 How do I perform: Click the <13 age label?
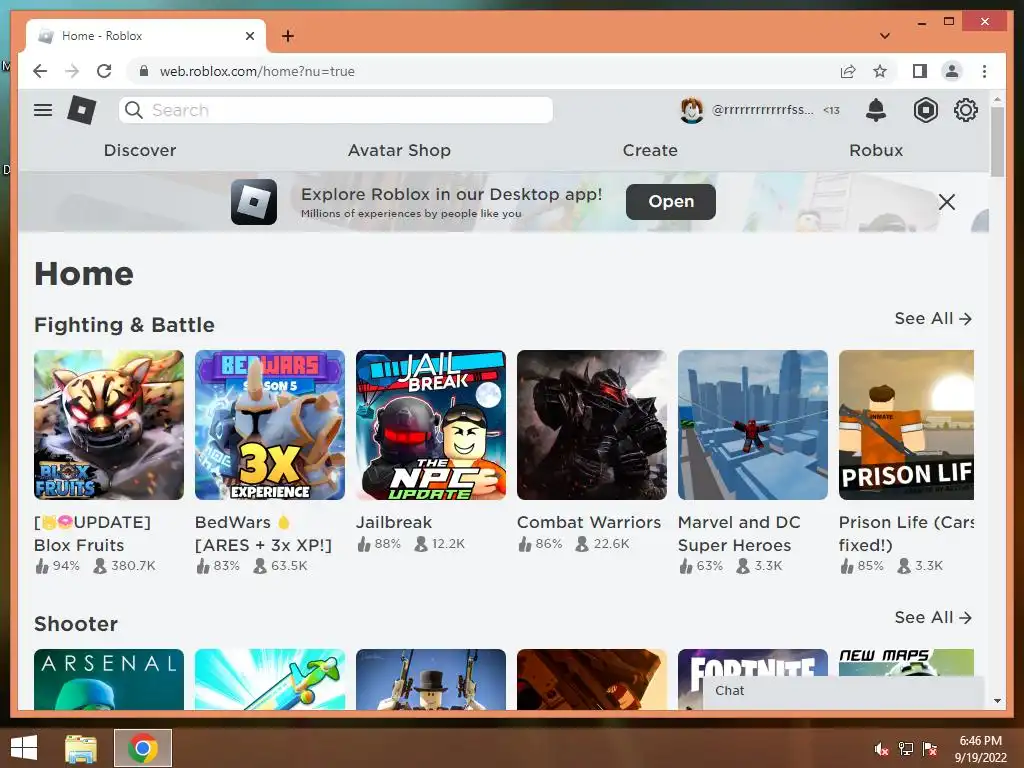coord(831,110)
